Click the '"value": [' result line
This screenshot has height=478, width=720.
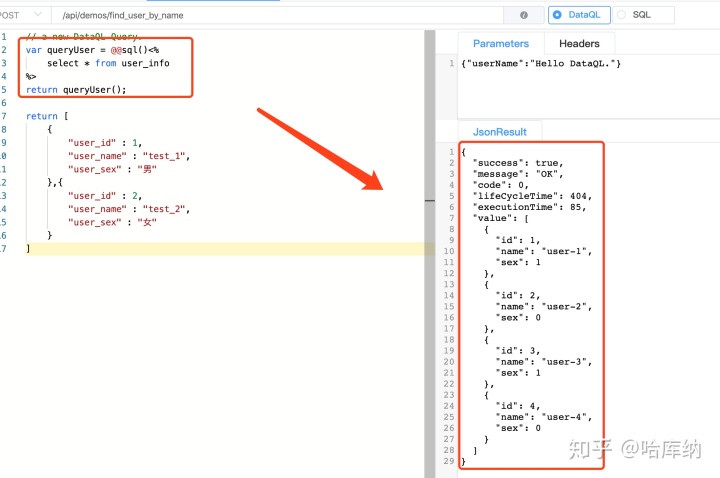501,218
